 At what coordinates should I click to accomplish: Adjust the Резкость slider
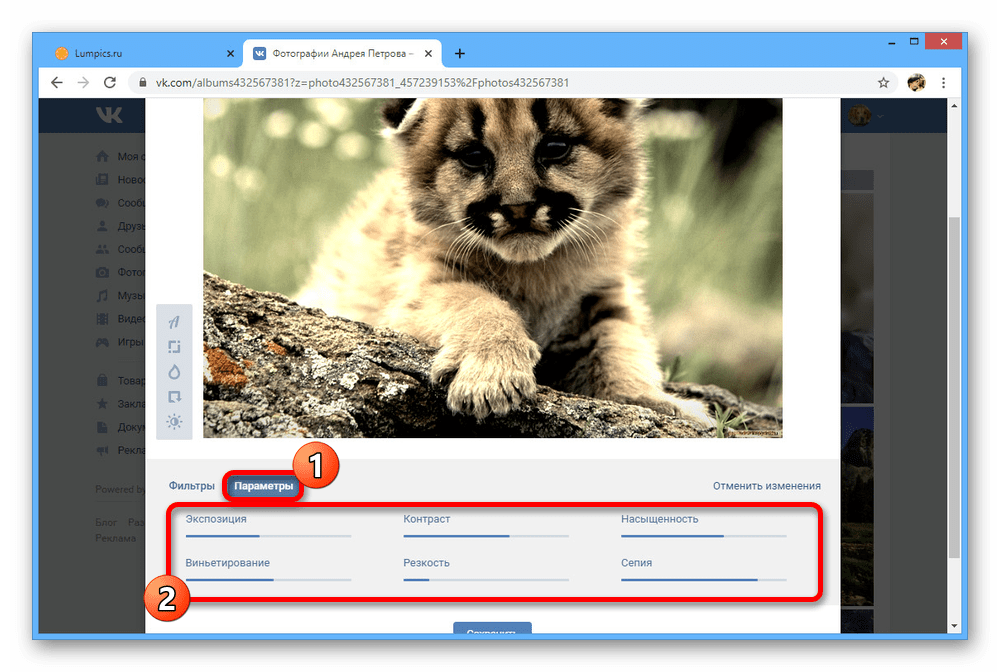tap(485, 580)
